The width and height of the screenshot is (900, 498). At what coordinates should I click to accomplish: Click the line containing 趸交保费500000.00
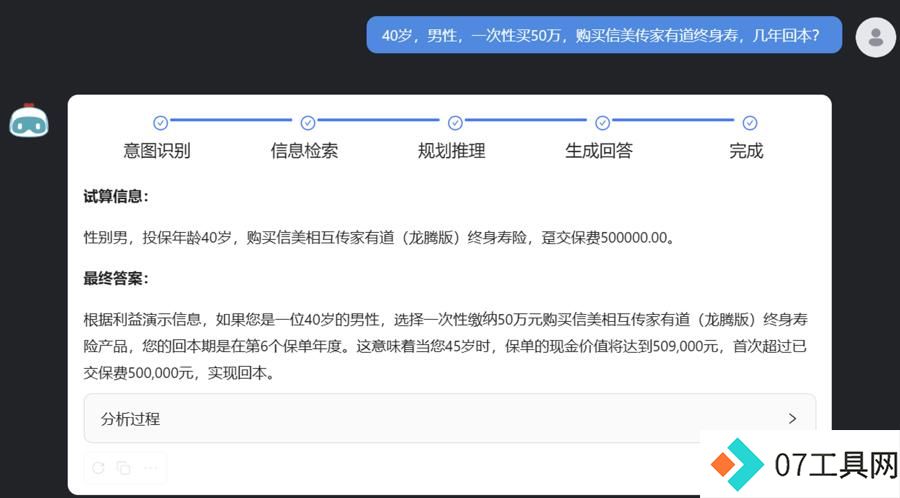(x=379, y=237)
